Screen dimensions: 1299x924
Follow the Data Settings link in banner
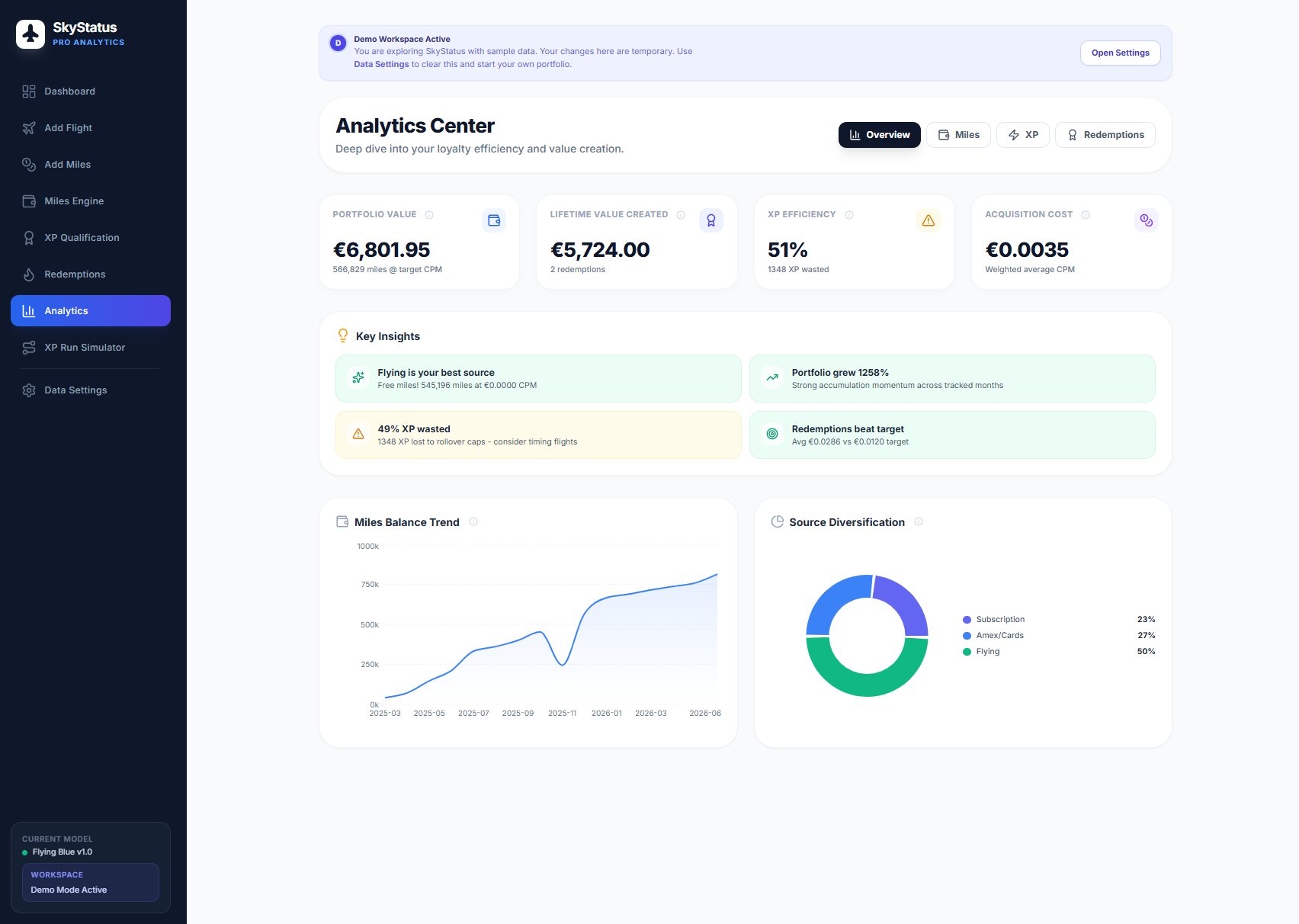381,65
